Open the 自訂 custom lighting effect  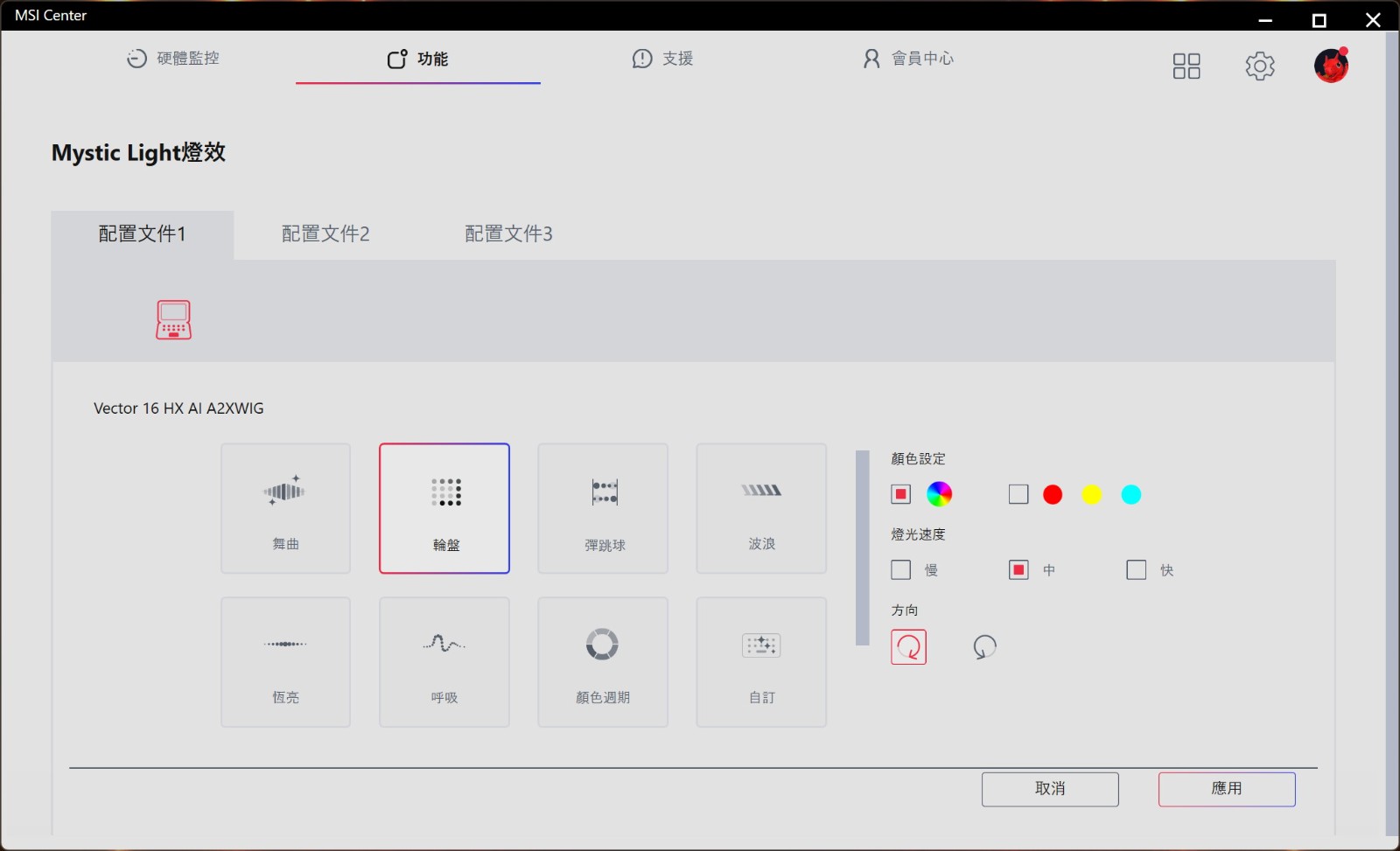(761, 662)
